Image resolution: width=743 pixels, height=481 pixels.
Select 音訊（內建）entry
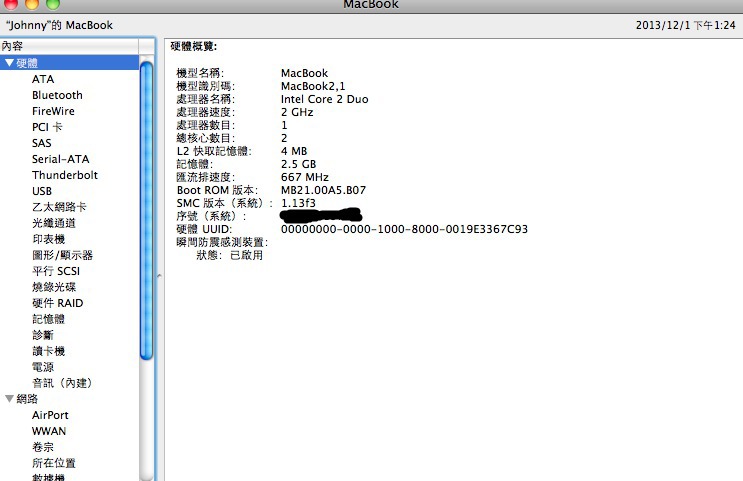[x=62, y=383]
